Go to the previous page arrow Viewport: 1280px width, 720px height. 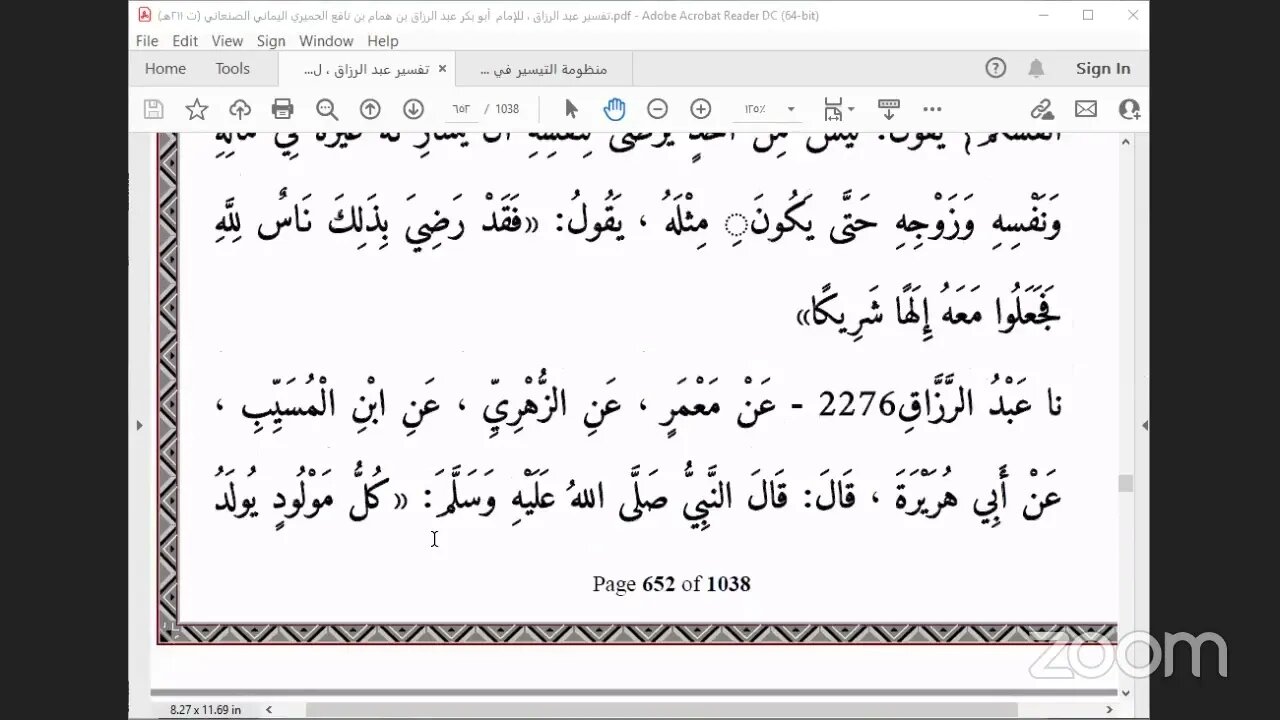click(x=370, y=109)
